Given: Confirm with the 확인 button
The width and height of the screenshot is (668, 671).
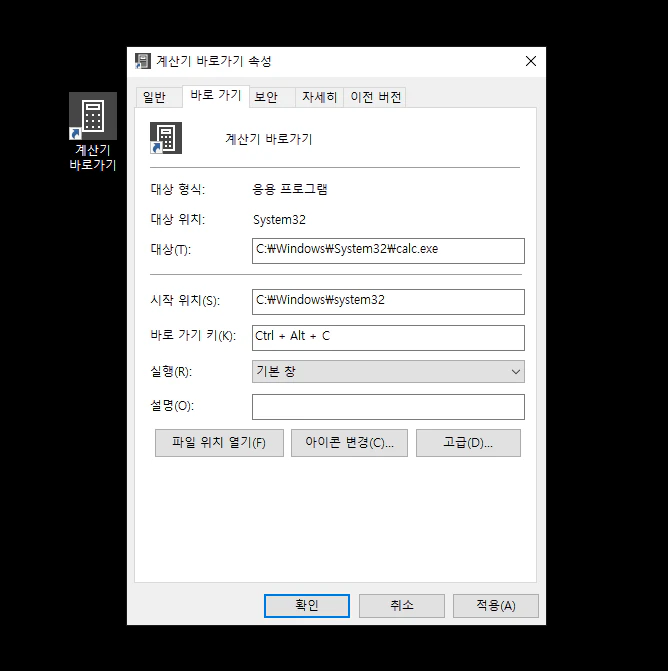Looking at the screenshot, I should [307, 606].
